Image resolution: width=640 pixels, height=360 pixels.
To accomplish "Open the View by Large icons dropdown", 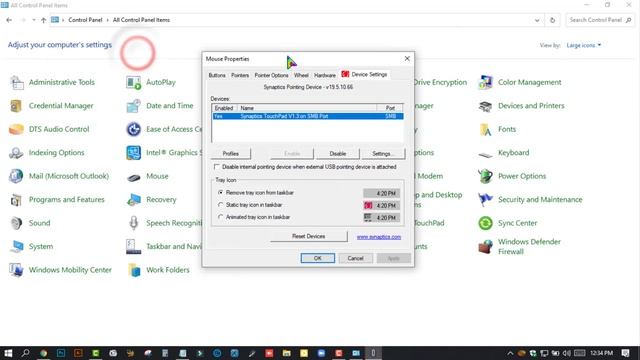I will click(x=584, y=45).
